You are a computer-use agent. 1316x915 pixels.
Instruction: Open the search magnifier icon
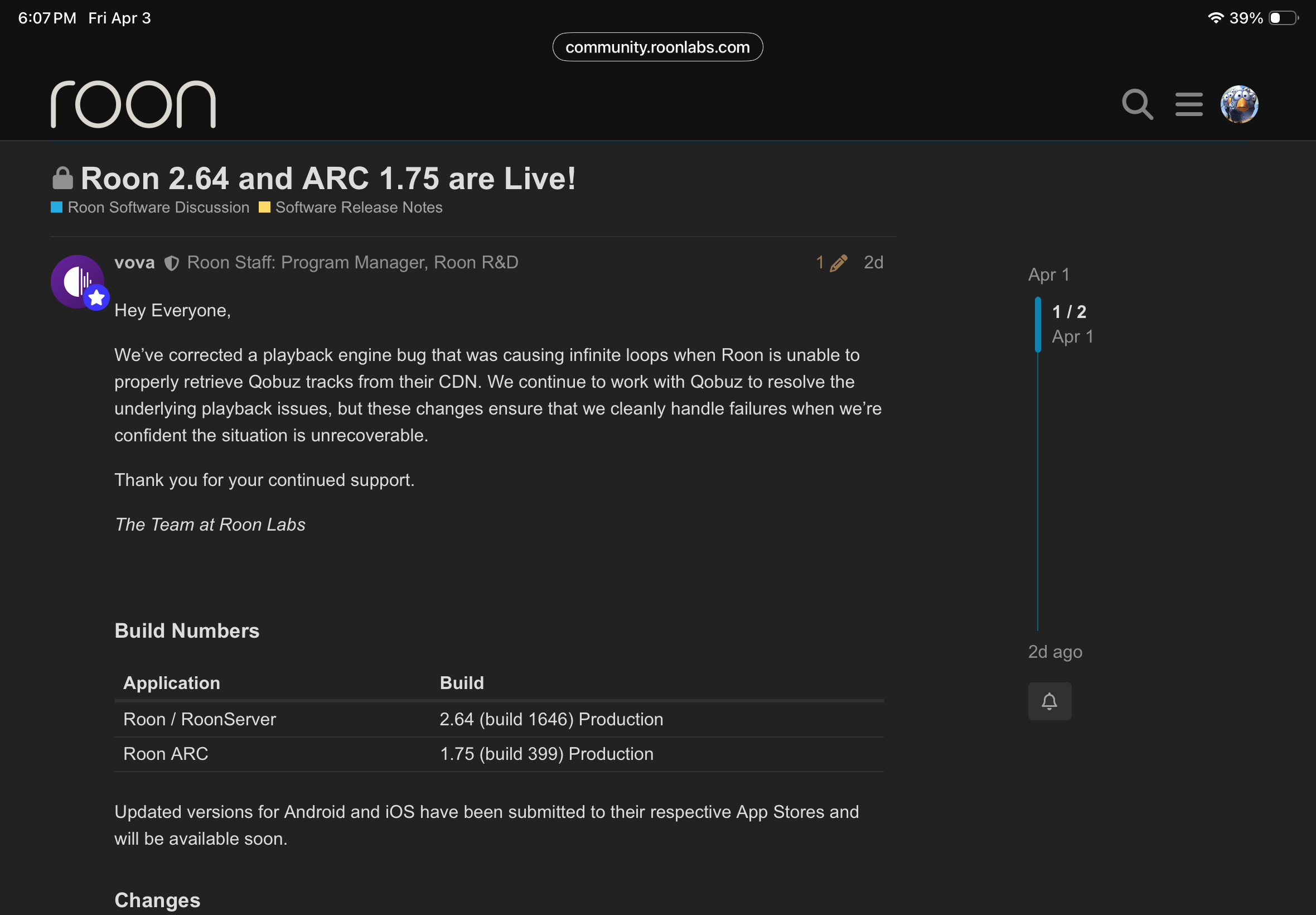coord(1136,104)
